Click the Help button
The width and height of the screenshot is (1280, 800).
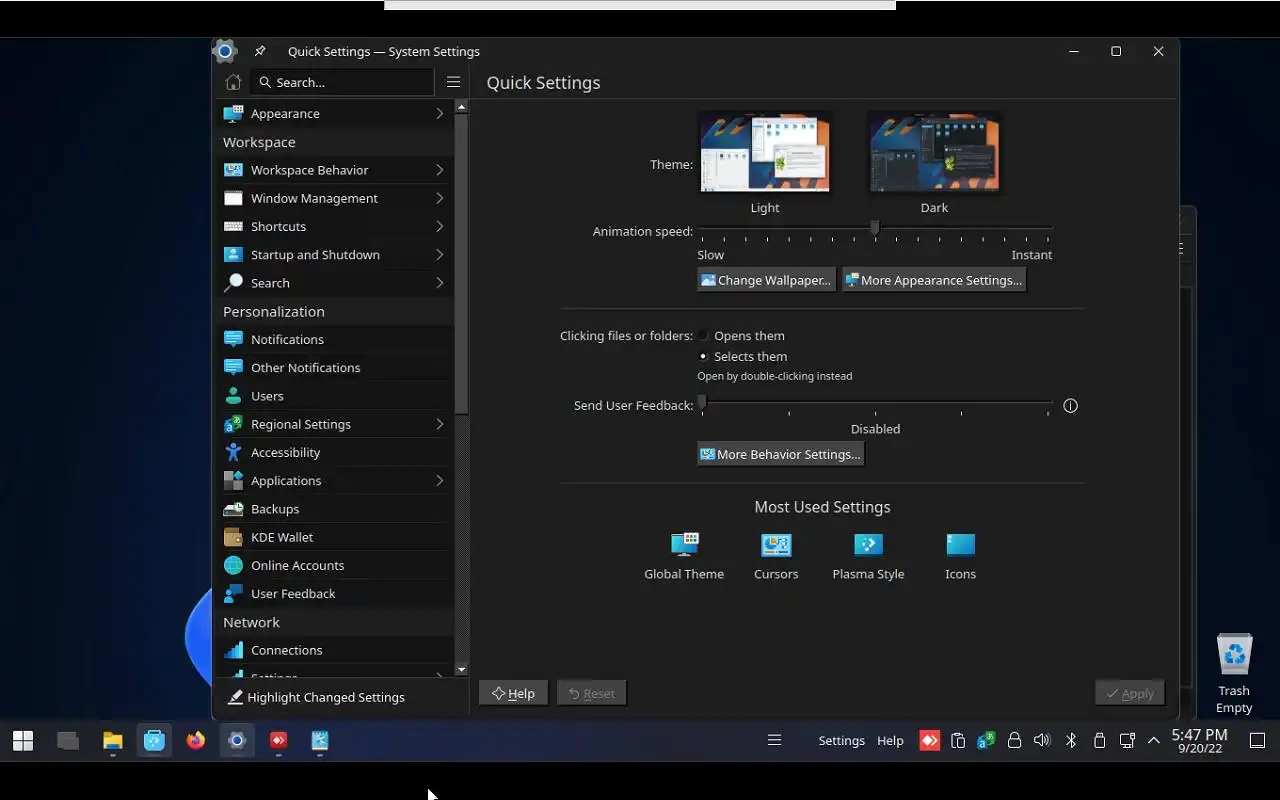point(513,693)
